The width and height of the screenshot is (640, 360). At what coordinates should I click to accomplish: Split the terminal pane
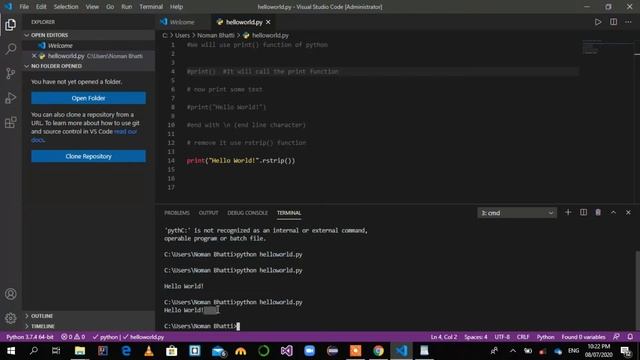pos(583,212)
